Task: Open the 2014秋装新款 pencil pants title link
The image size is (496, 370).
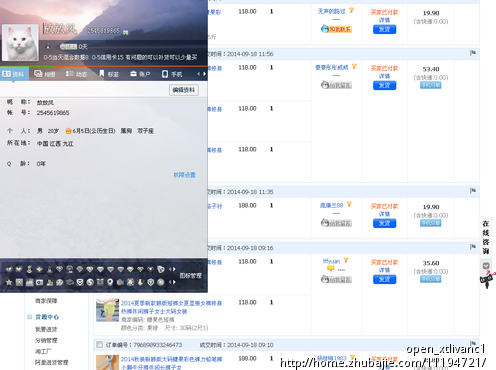Action: [x=171, y=363]
